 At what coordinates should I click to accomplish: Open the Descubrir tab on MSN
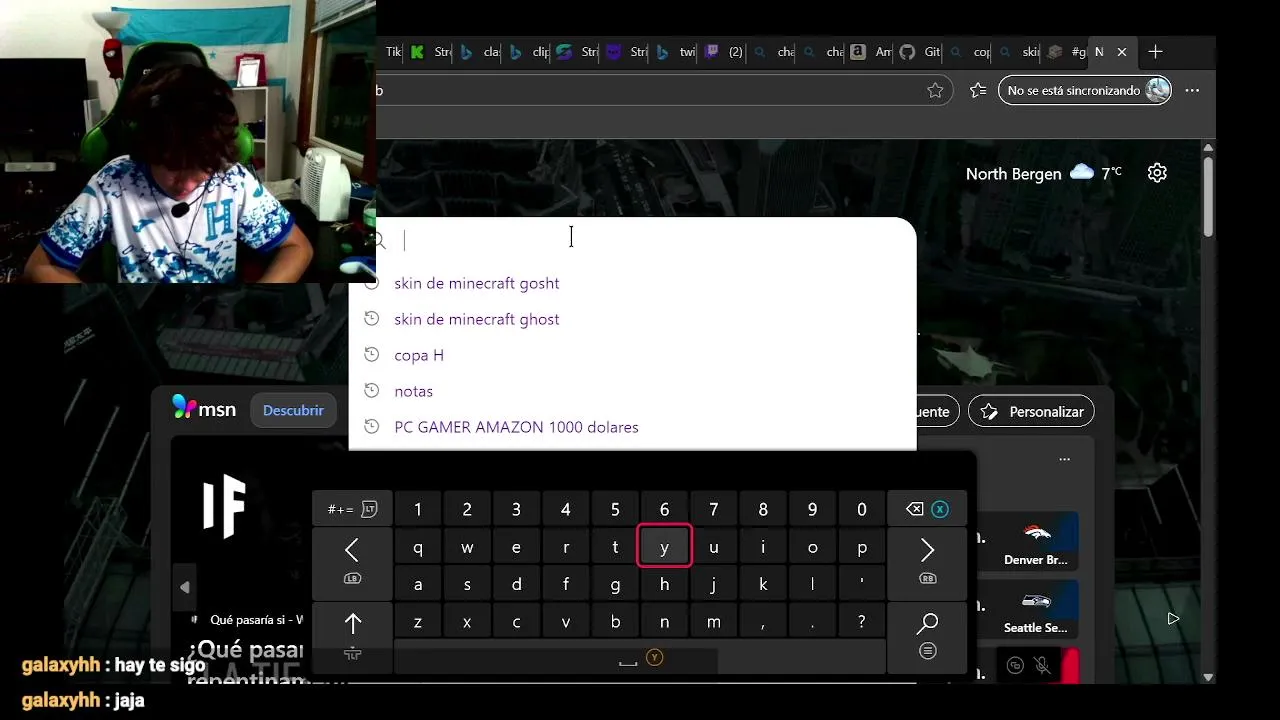click(293, 410)
